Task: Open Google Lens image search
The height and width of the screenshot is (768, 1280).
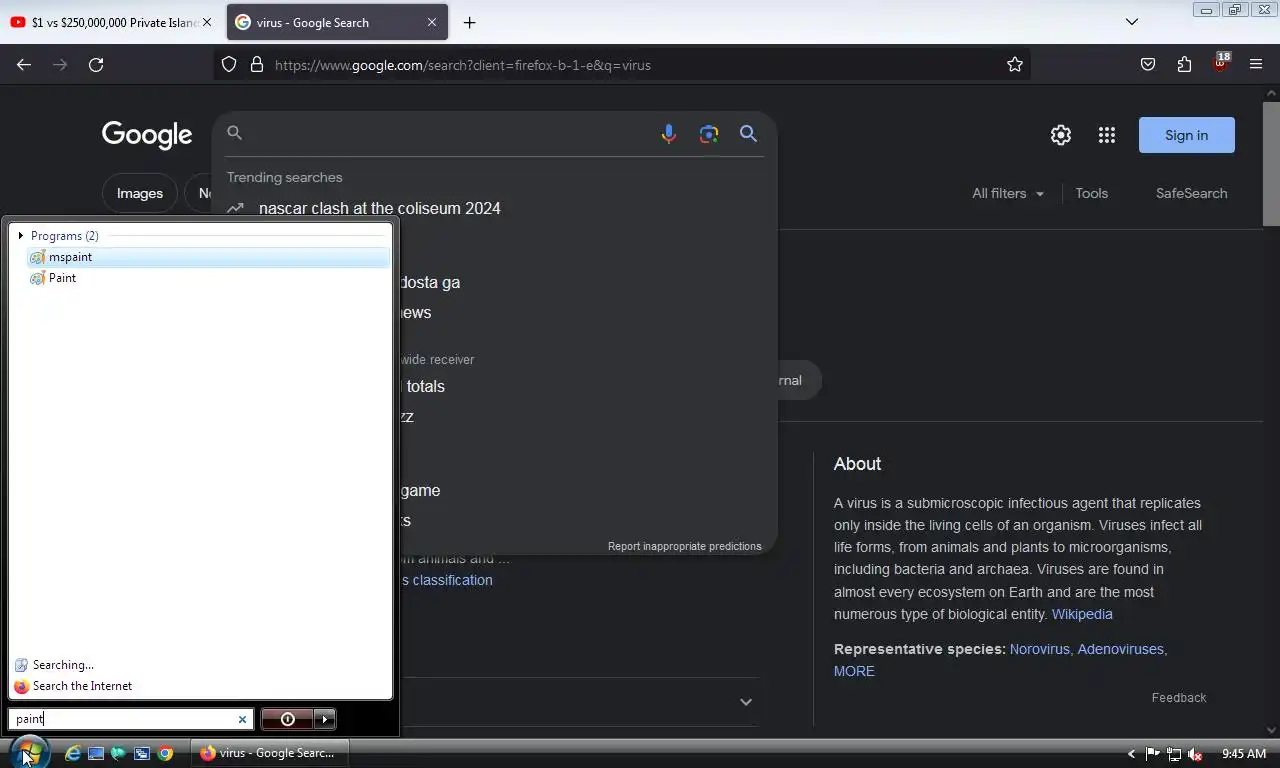Action: click(x=709, y=134)
